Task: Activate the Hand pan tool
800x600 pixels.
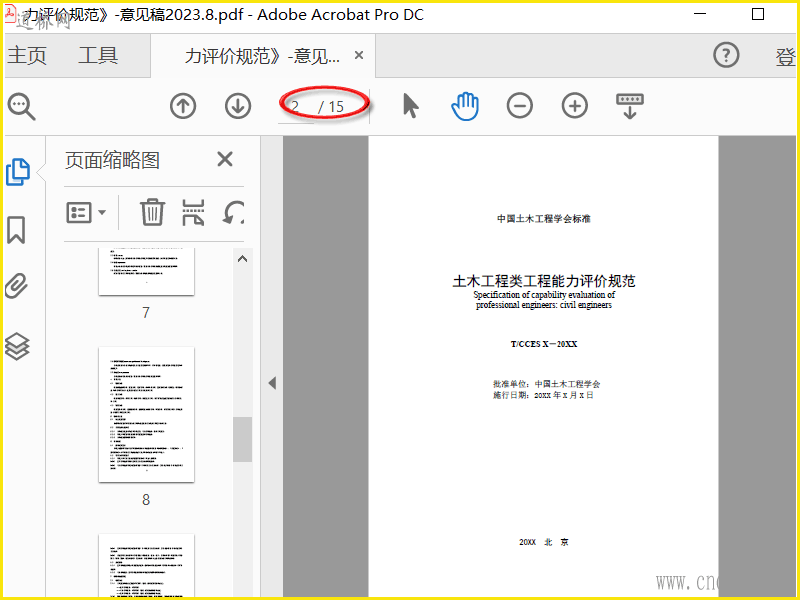Action: click(x=465, y=106)
